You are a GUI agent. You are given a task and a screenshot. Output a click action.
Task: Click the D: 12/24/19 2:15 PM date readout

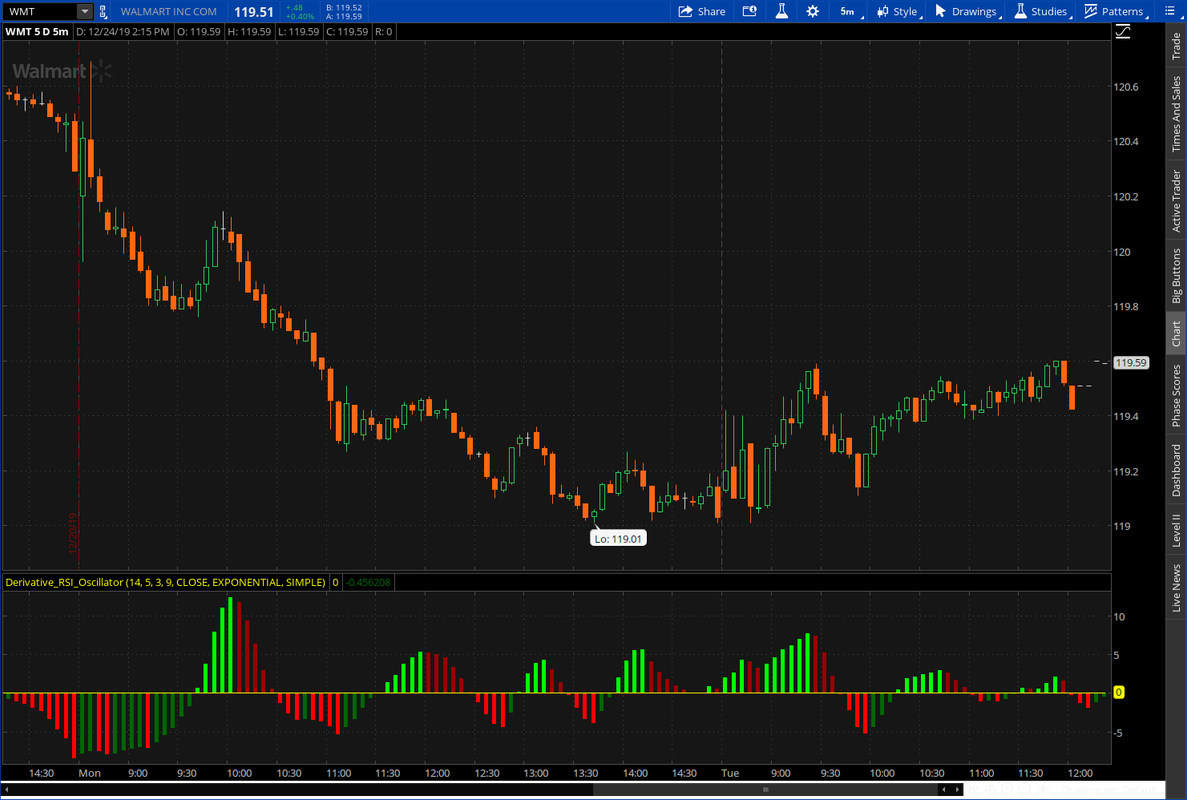tap(123, 32)
